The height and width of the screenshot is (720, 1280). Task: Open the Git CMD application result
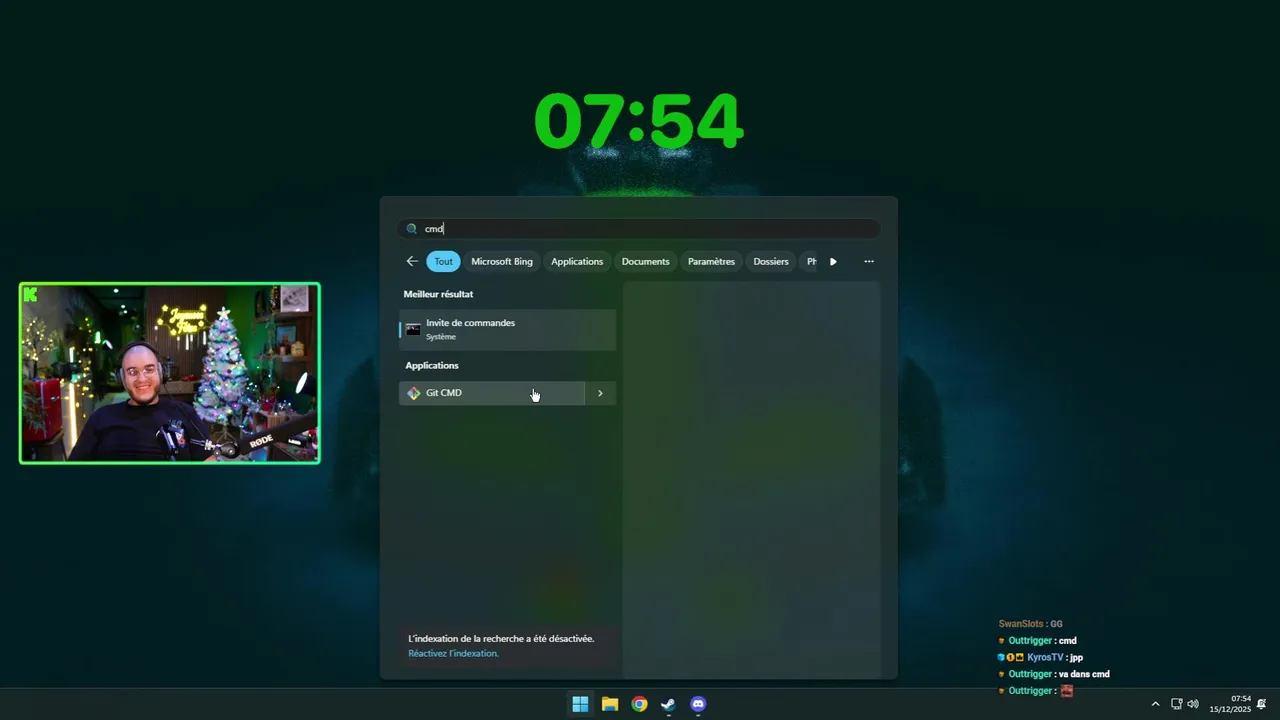coord(491,393)
